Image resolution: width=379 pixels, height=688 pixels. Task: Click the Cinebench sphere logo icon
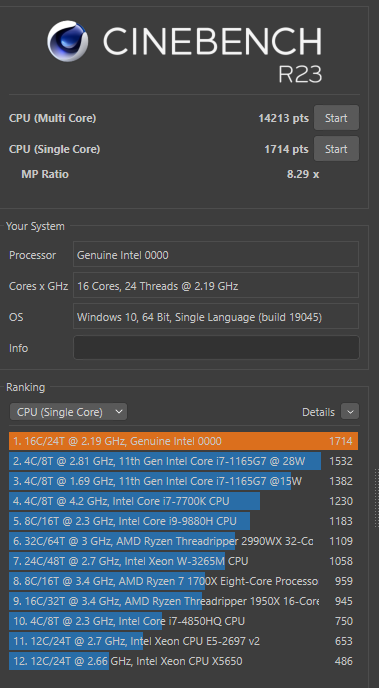click(68, 41)
